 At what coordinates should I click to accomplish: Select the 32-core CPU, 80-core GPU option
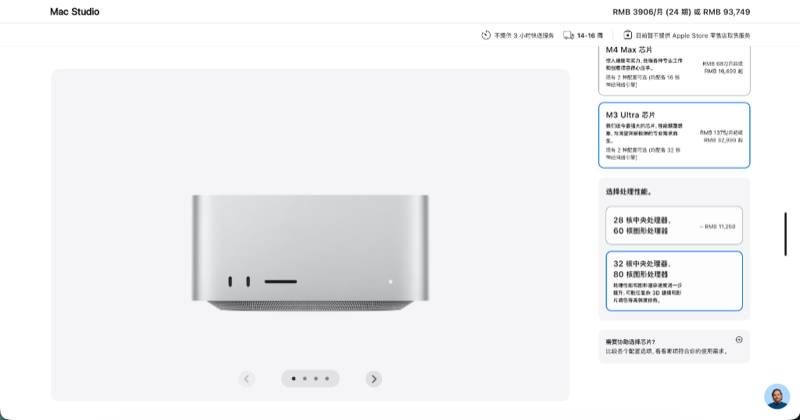pos(674,281)
